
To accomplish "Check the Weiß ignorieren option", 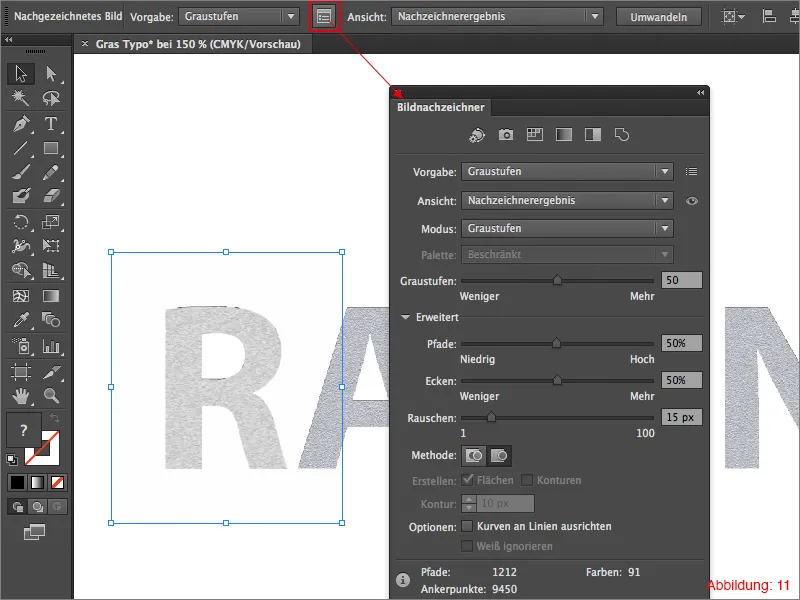I will click(467, 546).
